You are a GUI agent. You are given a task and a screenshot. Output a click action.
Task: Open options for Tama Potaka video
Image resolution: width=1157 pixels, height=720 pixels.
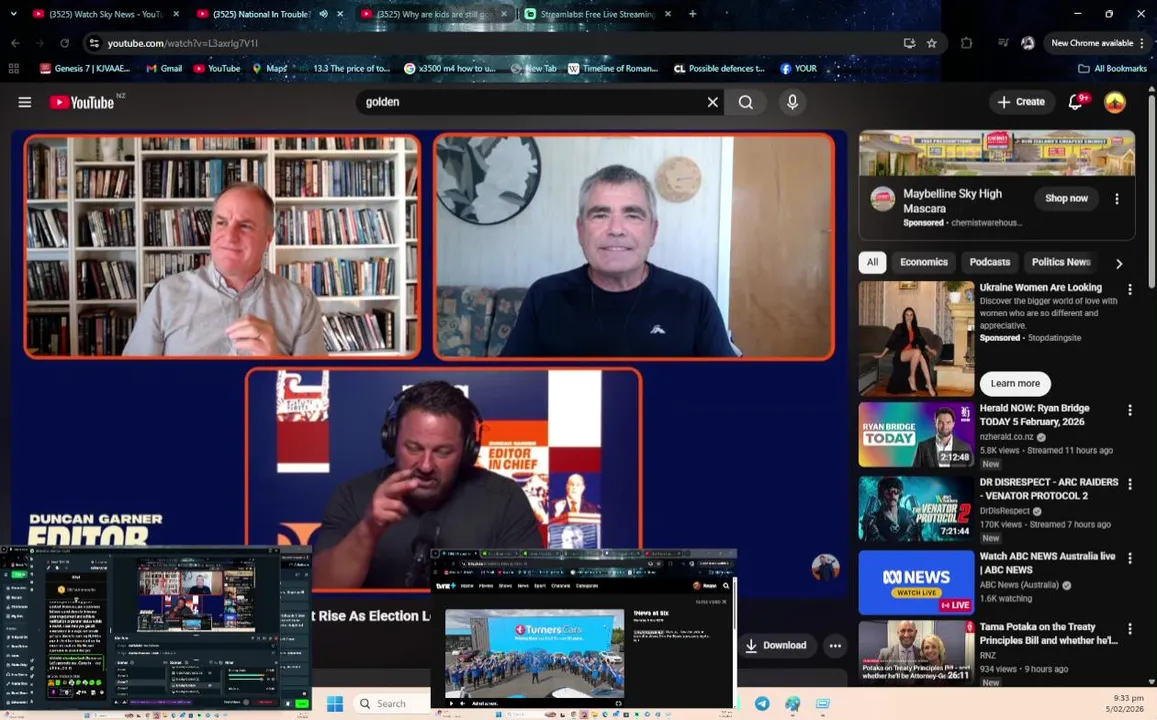tap(1129, 629)
